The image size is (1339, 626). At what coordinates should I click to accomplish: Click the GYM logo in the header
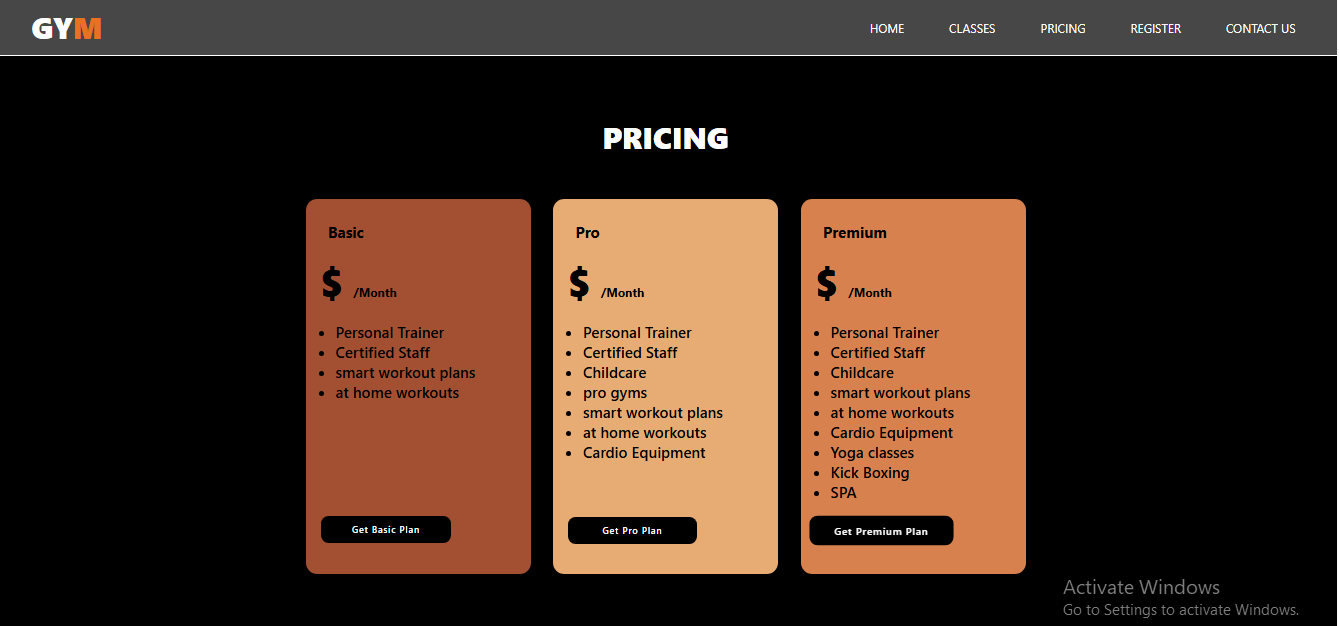point(67,29)
